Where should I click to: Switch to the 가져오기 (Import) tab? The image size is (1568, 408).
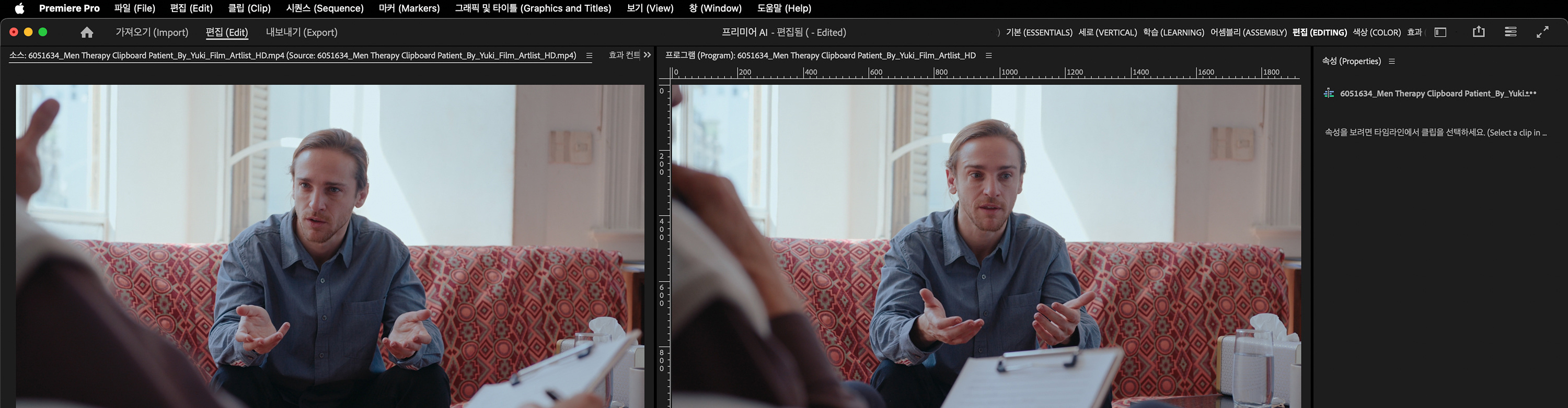(x=152, y=32)
